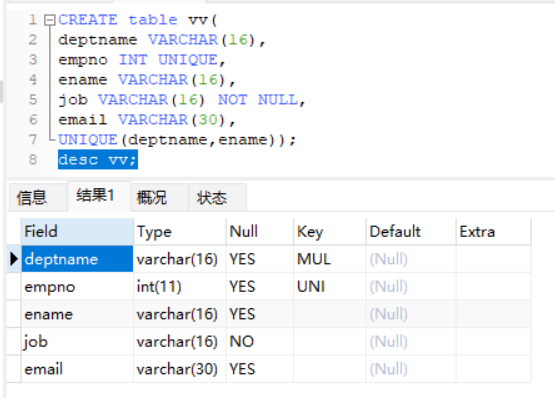Click the Default column header
This screenshot has height=398, width=555.
tap(411, 232)
